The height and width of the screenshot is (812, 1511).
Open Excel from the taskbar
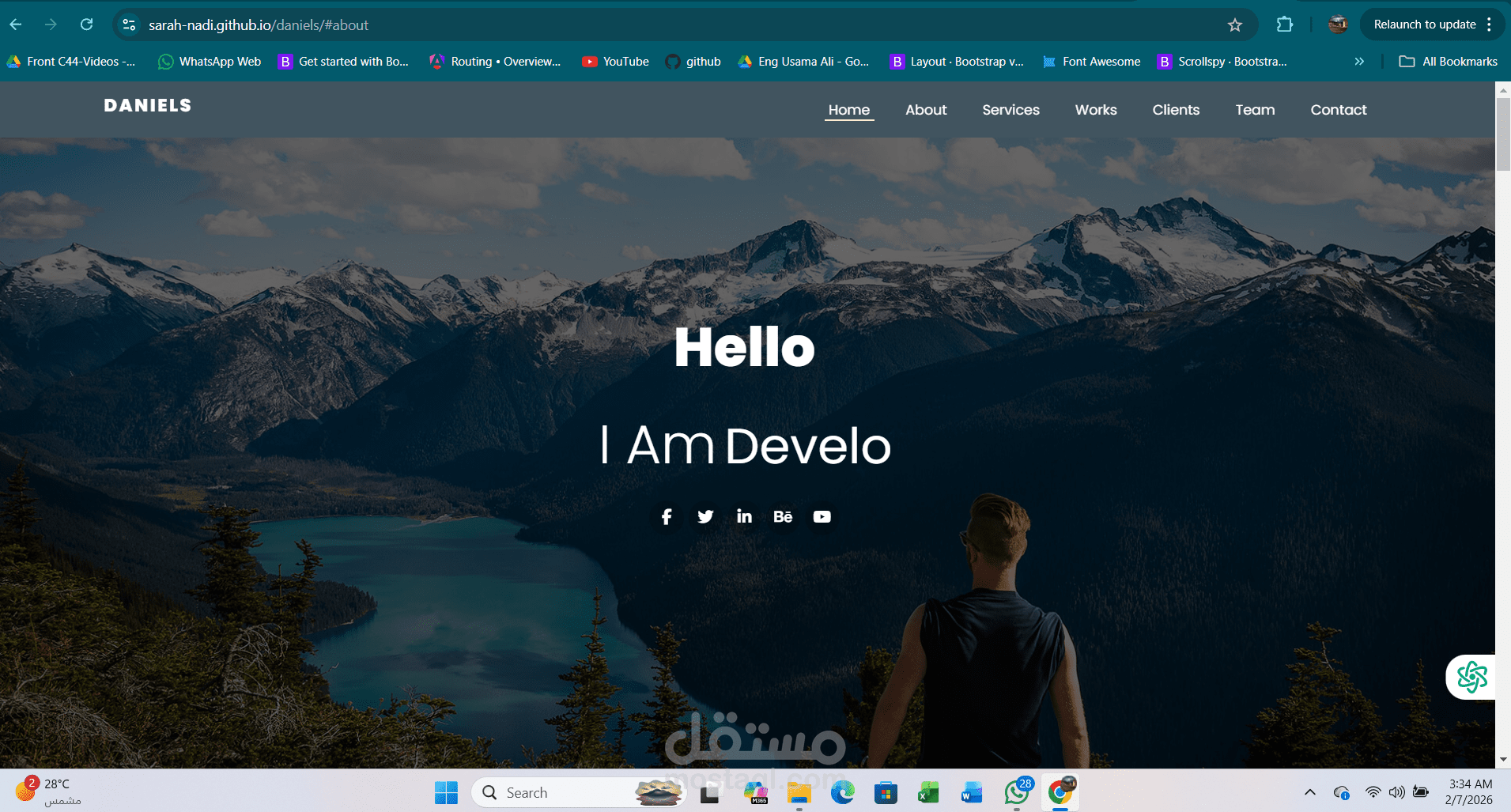point(928,792)
